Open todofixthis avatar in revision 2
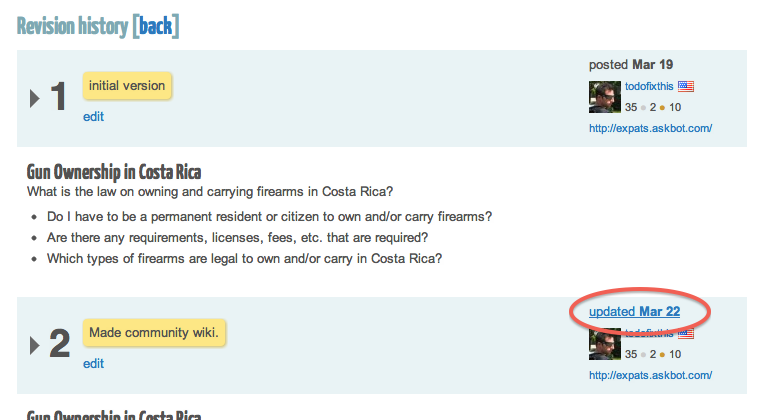The width and height of the screenshot is (758, 420). [604, 344]
